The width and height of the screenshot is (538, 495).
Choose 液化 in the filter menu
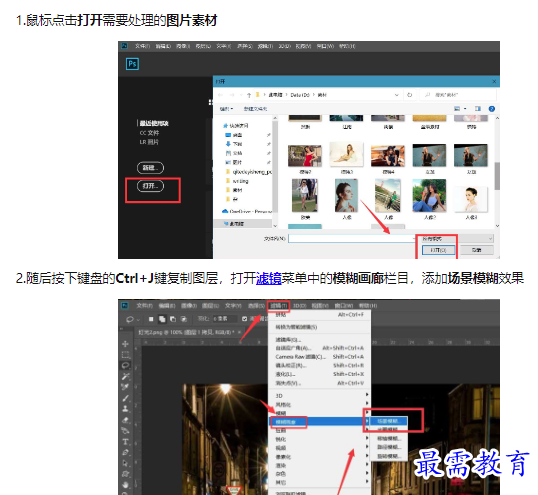click(319, 374)
